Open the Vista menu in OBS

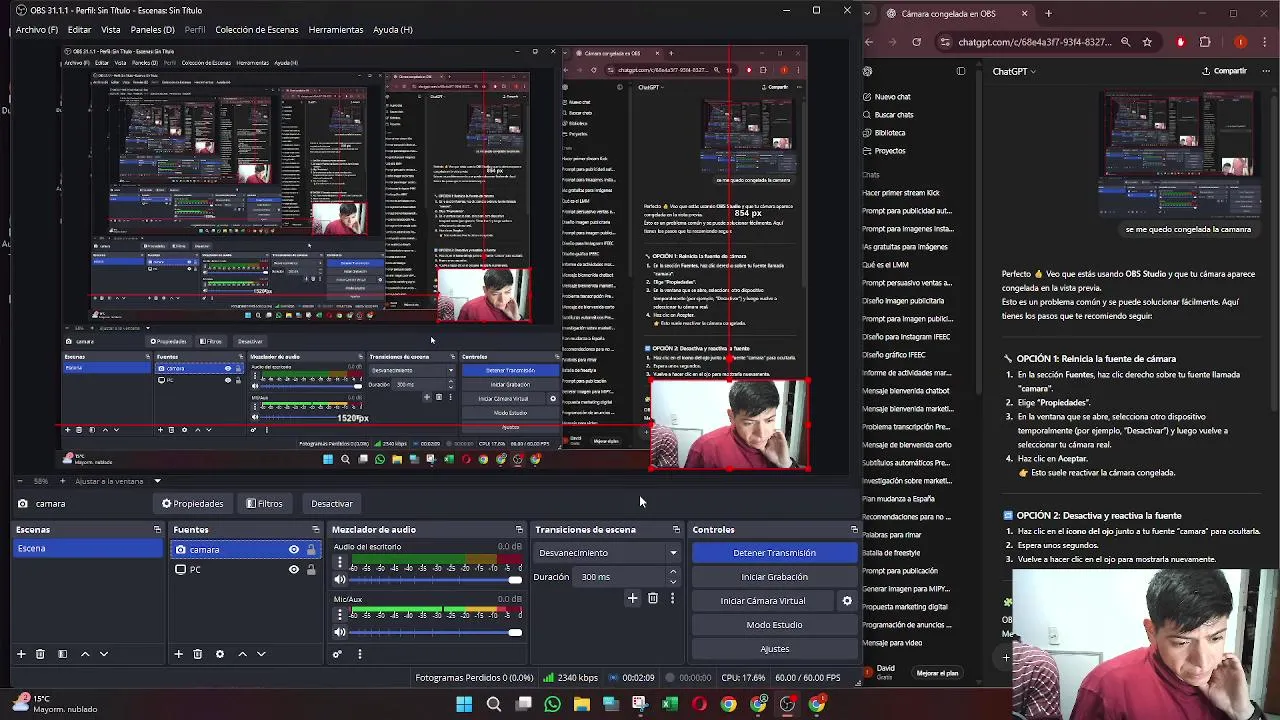pos(110,29)
